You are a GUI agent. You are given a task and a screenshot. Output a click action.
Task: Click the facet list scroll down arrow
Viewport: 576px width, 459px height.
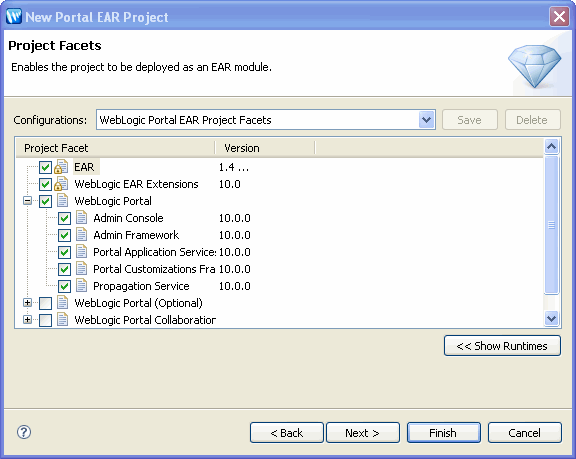coord(551,318)
